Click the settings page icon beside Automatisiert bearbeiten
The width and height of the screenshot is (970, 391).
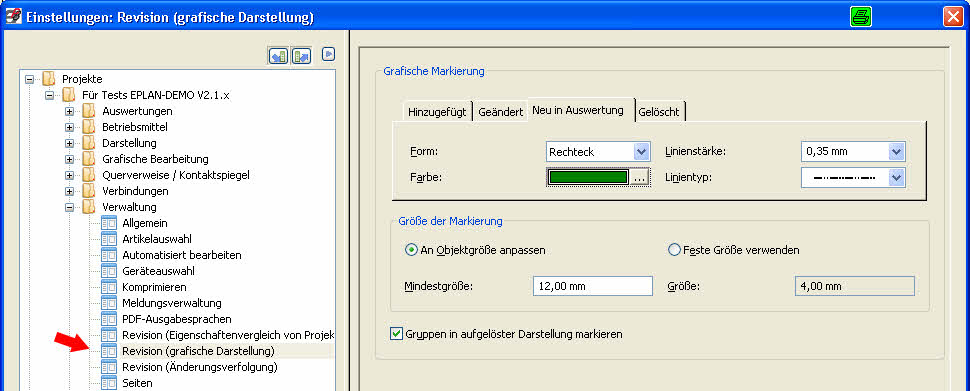pyautogui.click(x=108, y=255)
